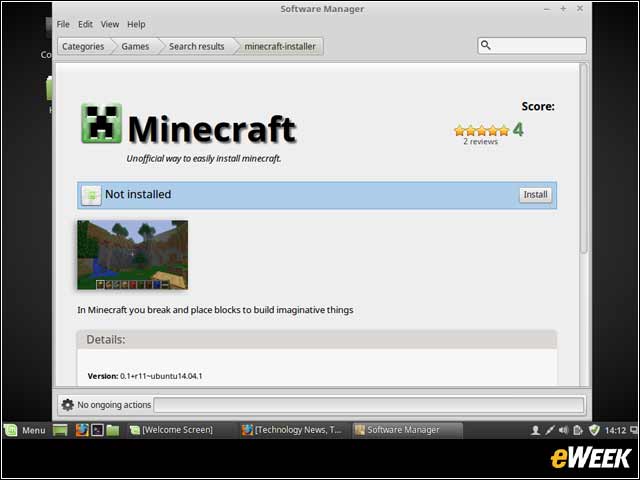
Task: Click the Not installed package status icon
Action: tap(91, 196)
